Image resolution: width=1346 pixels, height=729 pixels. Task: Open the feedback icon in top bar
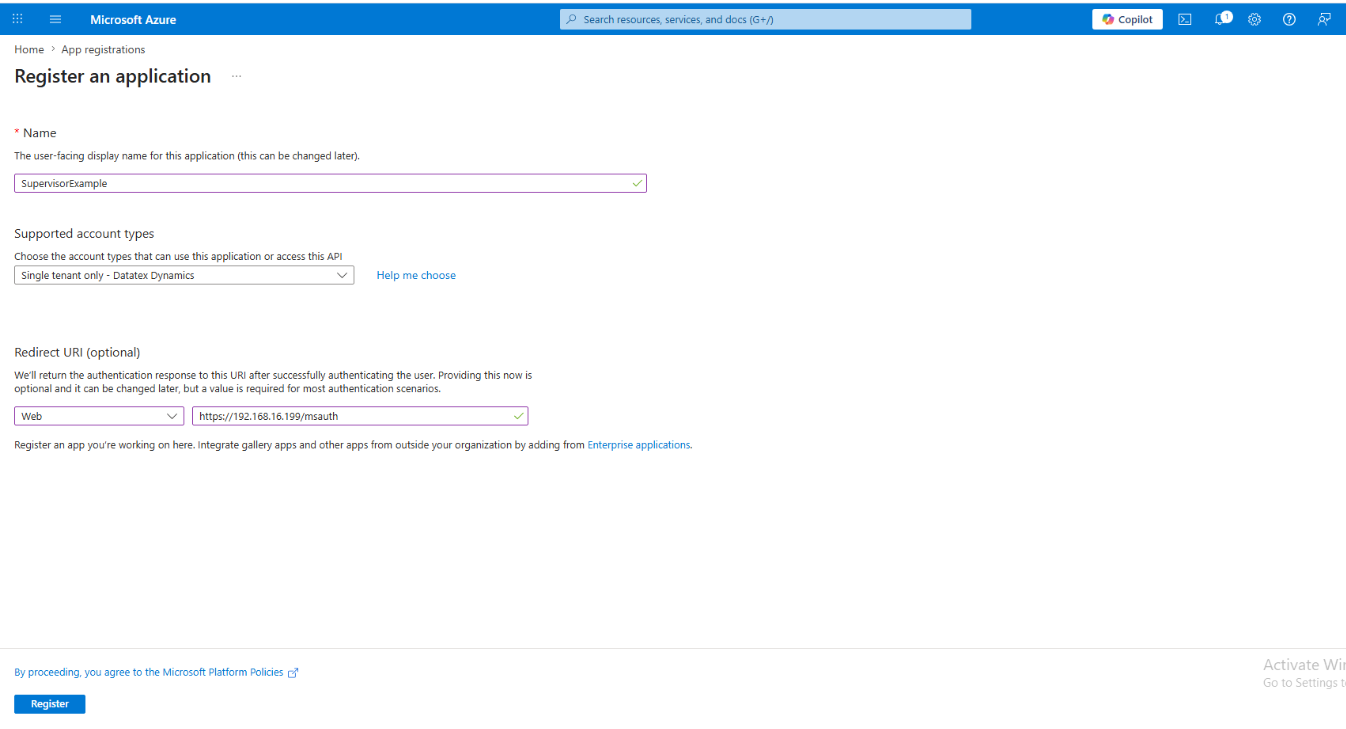click(1324, 19)
